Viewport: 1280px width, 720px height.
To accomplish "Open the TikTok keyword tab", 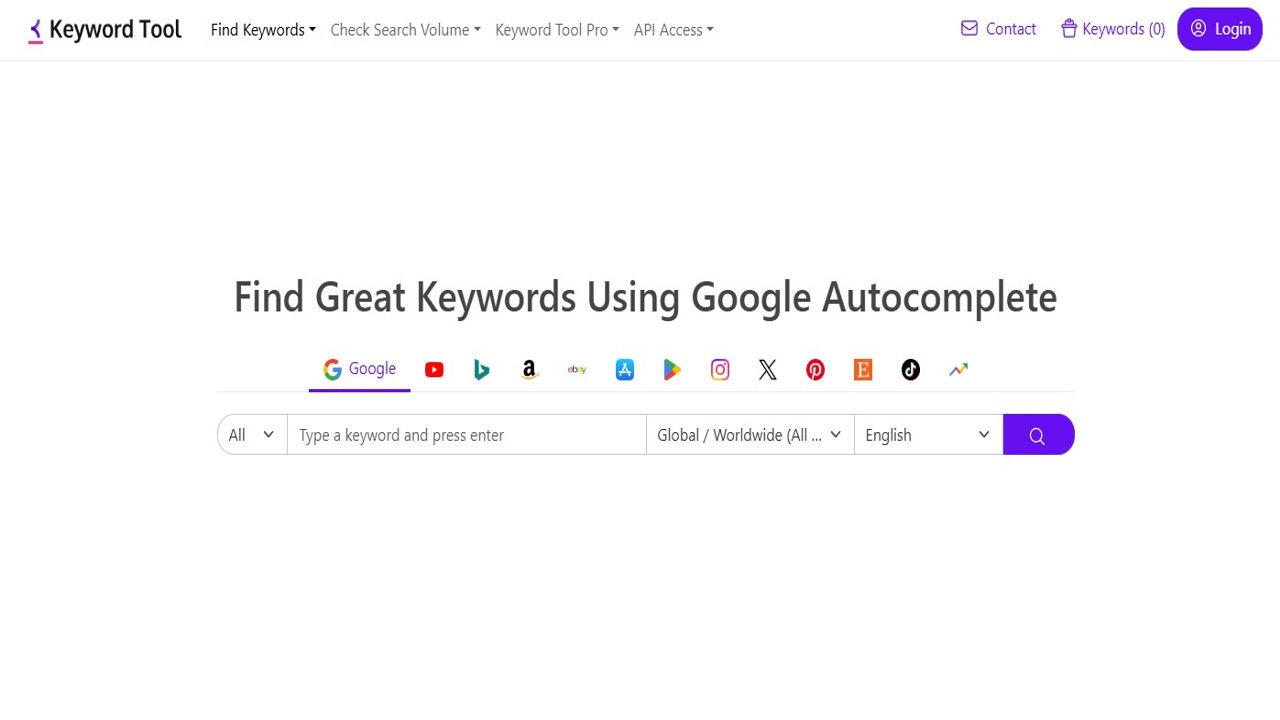I will [x=911, y=370].
